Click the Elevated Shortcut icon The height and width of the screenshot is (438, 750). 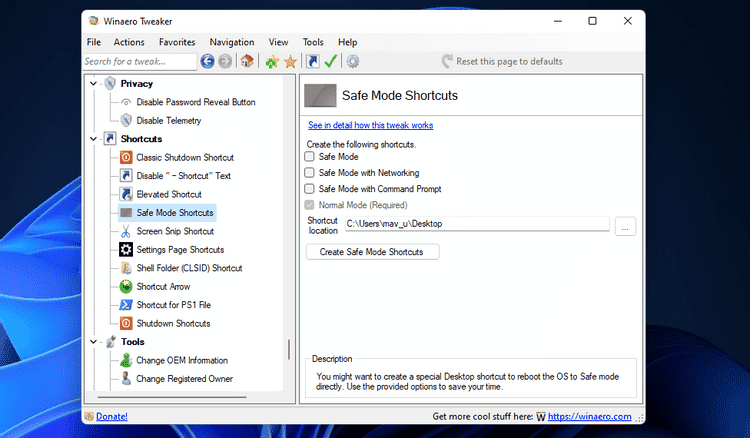(126, 194)
